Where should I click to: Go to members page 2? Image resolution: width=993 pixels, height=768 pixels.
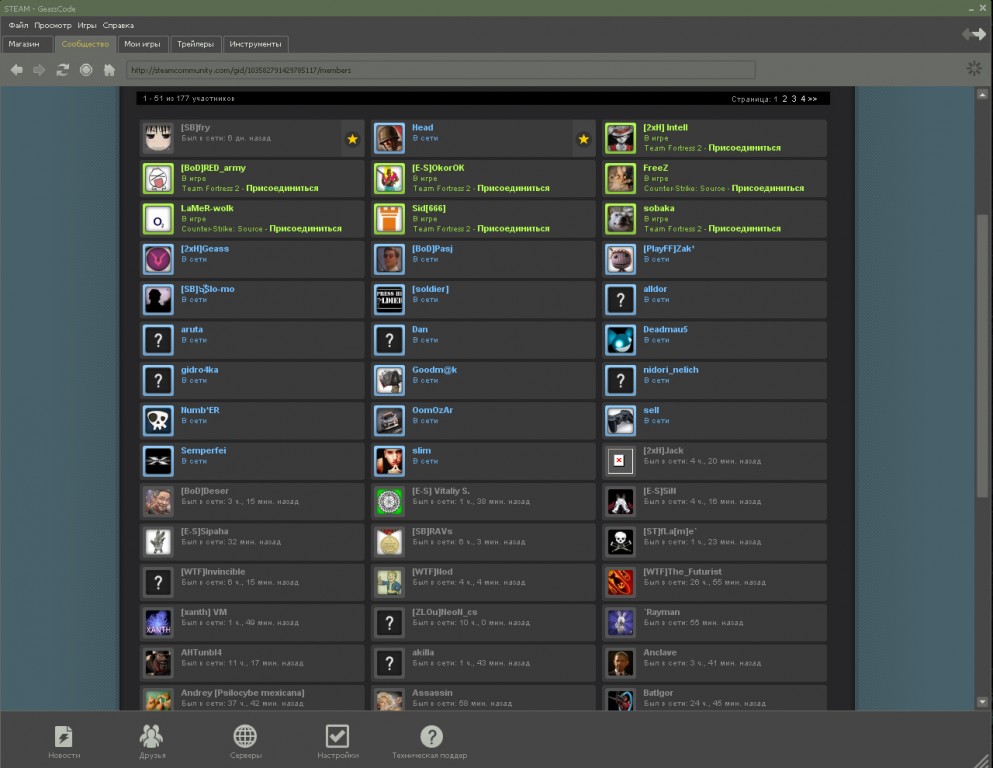(785, 99)
